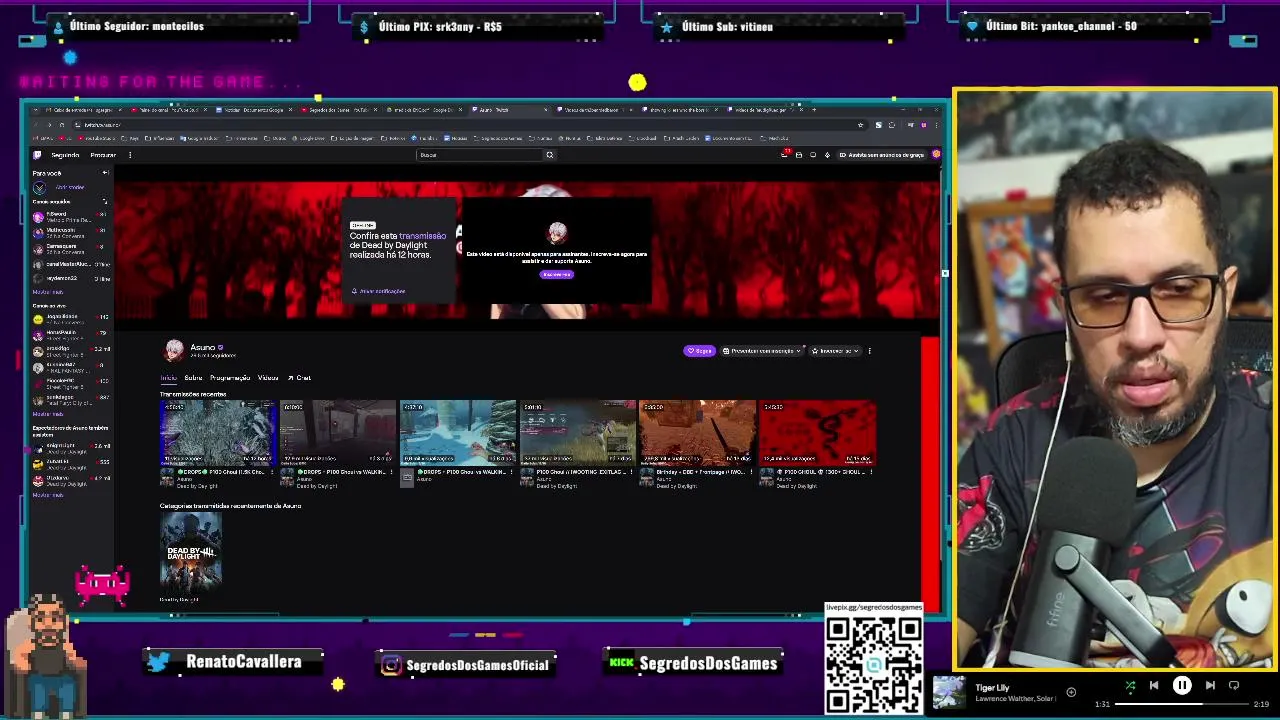Click the transmissão link in the offline card
Screen dimensions: 1280x720
422,236
